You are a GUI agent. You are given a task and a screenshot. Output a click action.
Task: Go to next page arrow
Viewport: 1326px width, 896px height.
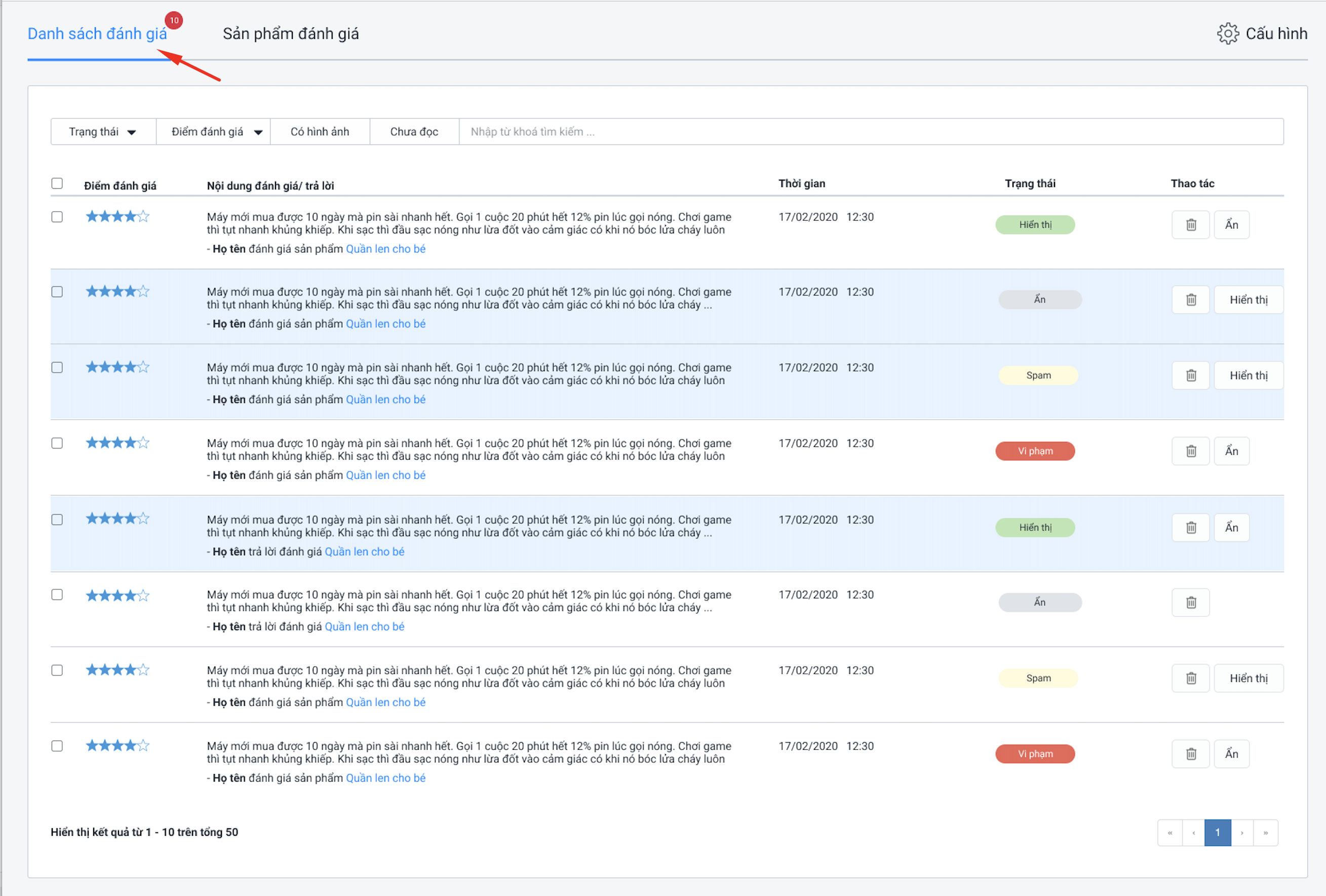pyautogui.click(x=1241, y=833)
